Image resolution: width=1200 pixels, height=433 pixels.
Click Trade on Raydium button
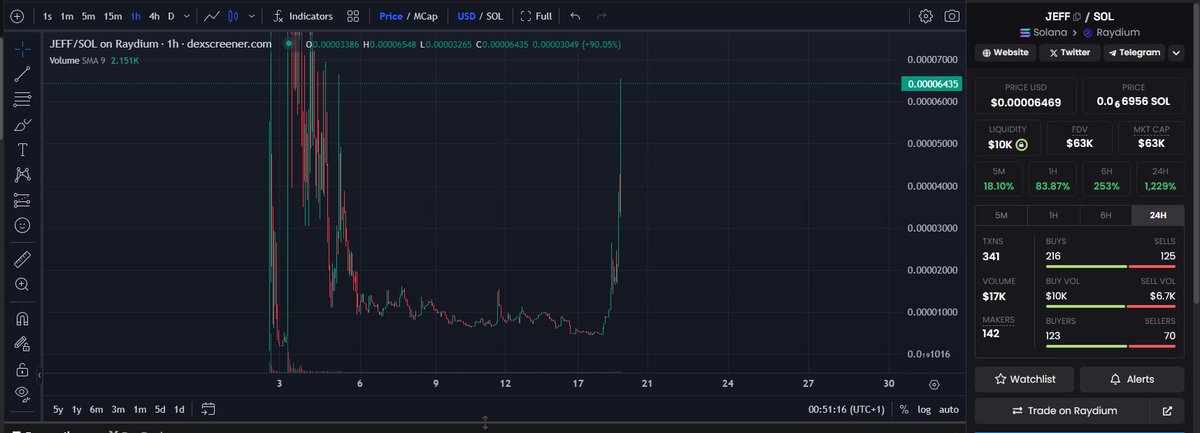(1063, 410)
